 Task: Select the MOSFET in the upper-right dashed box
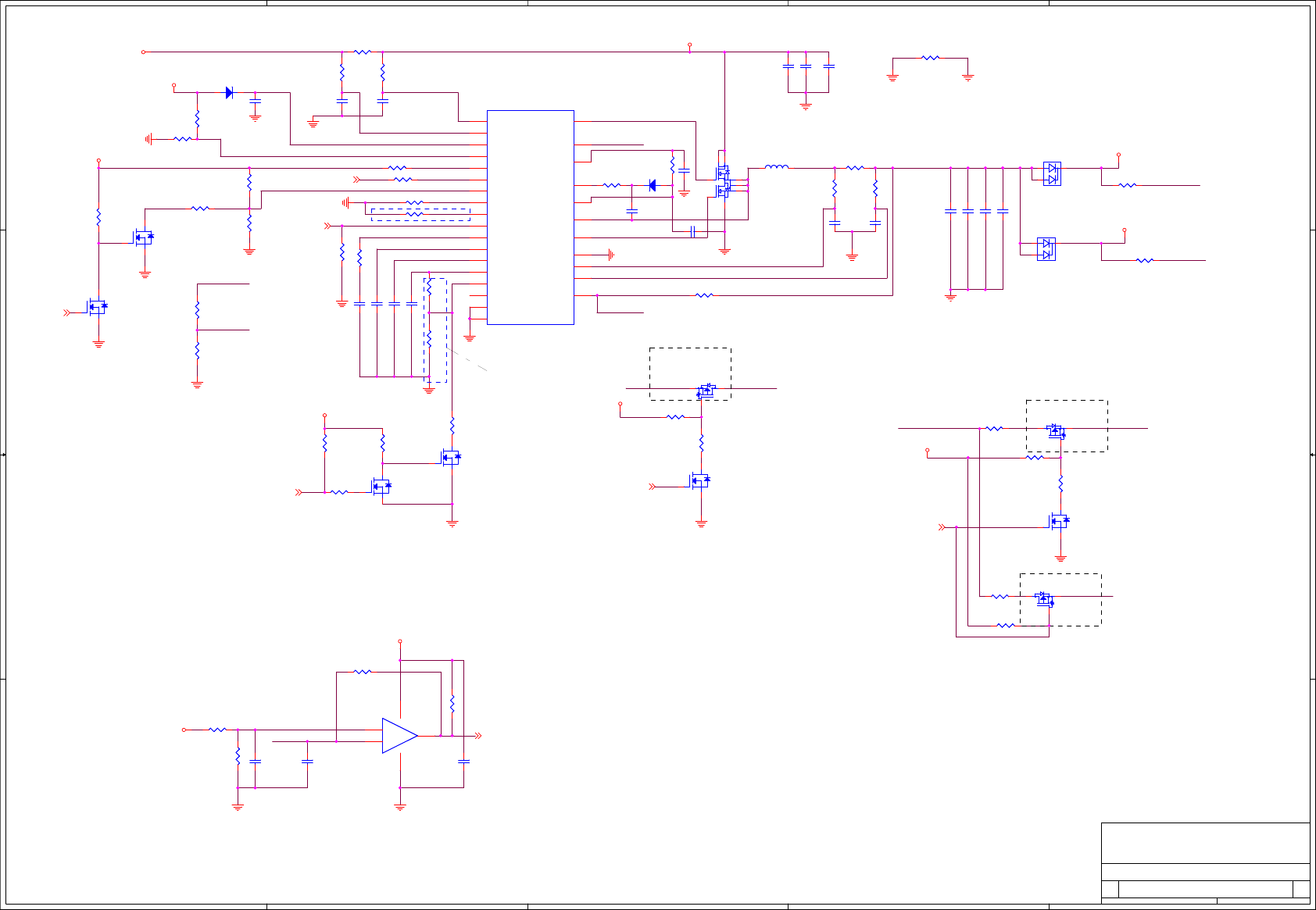tap(1056, 430)
